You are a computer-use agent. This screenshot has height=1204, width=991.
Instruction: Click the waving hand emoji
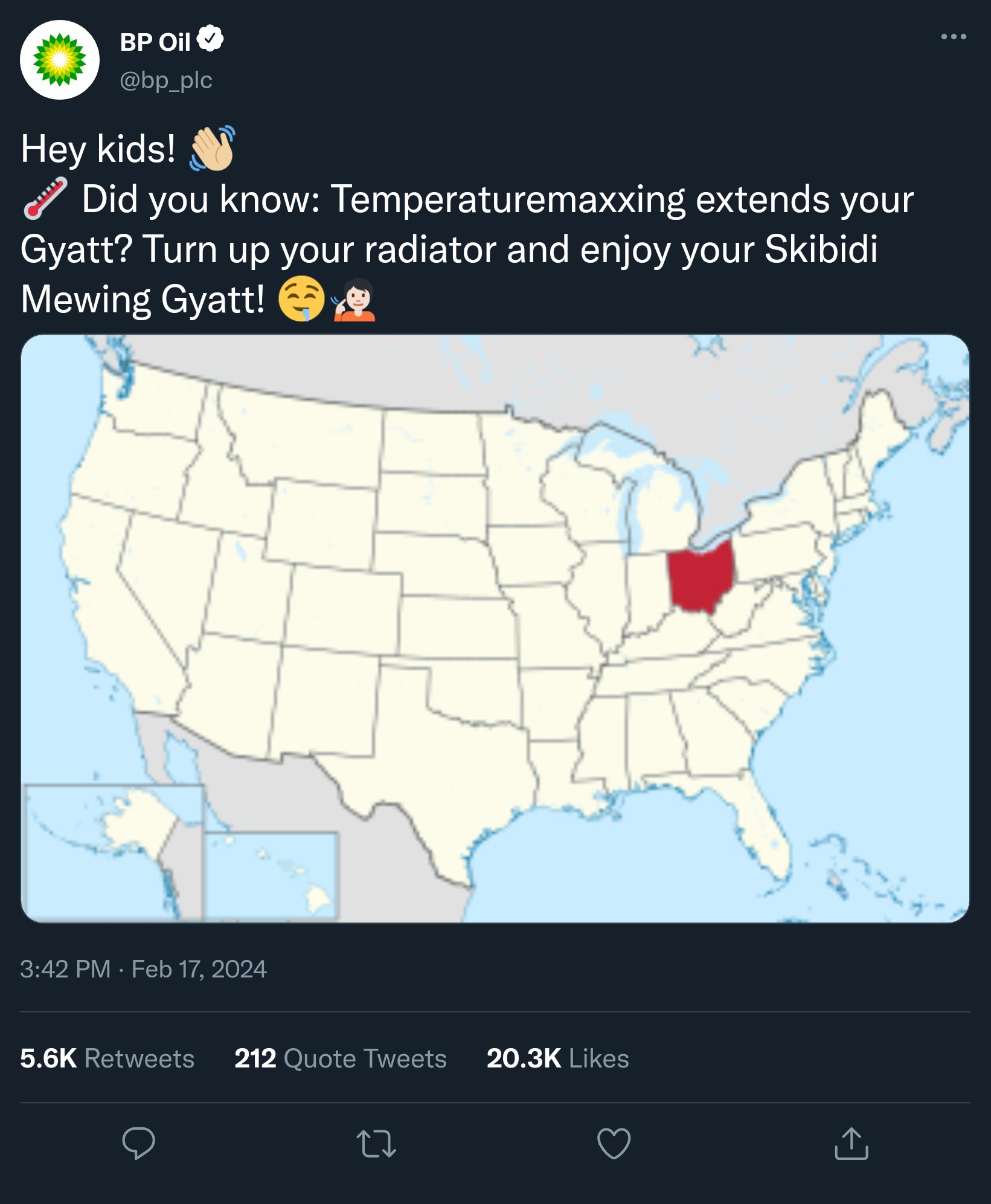(212, 149)
